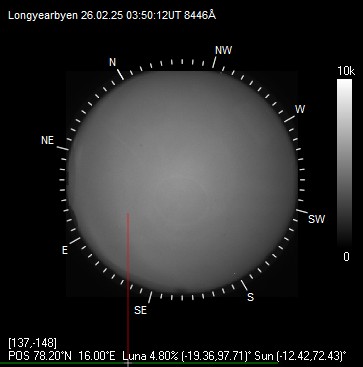Image resolution: width=363 pixels, height=367 pixels.
Task: Click the SW compass label
Action: [316, 219]
